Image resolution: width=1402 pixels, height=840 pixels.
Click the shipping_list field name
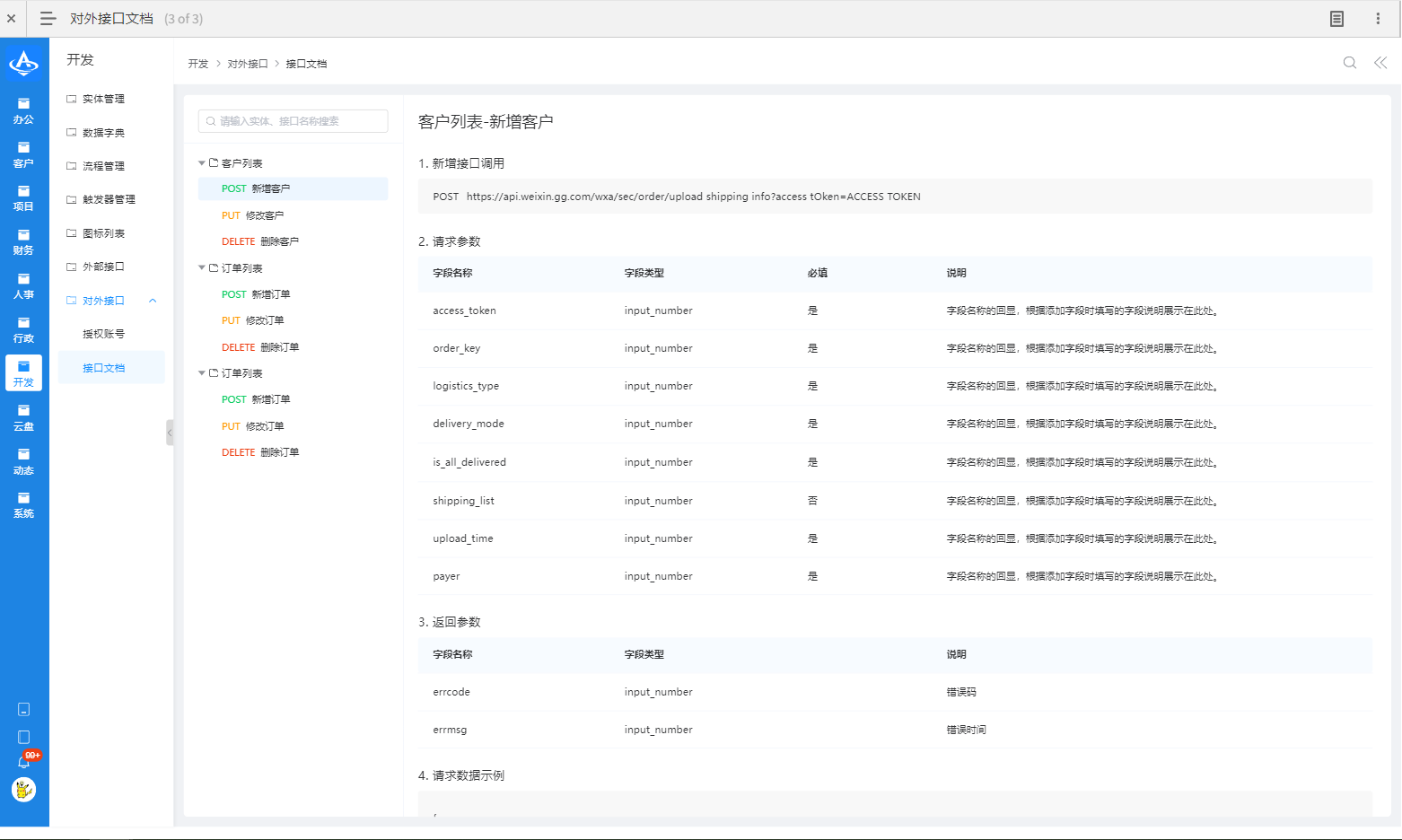(463, 501)
